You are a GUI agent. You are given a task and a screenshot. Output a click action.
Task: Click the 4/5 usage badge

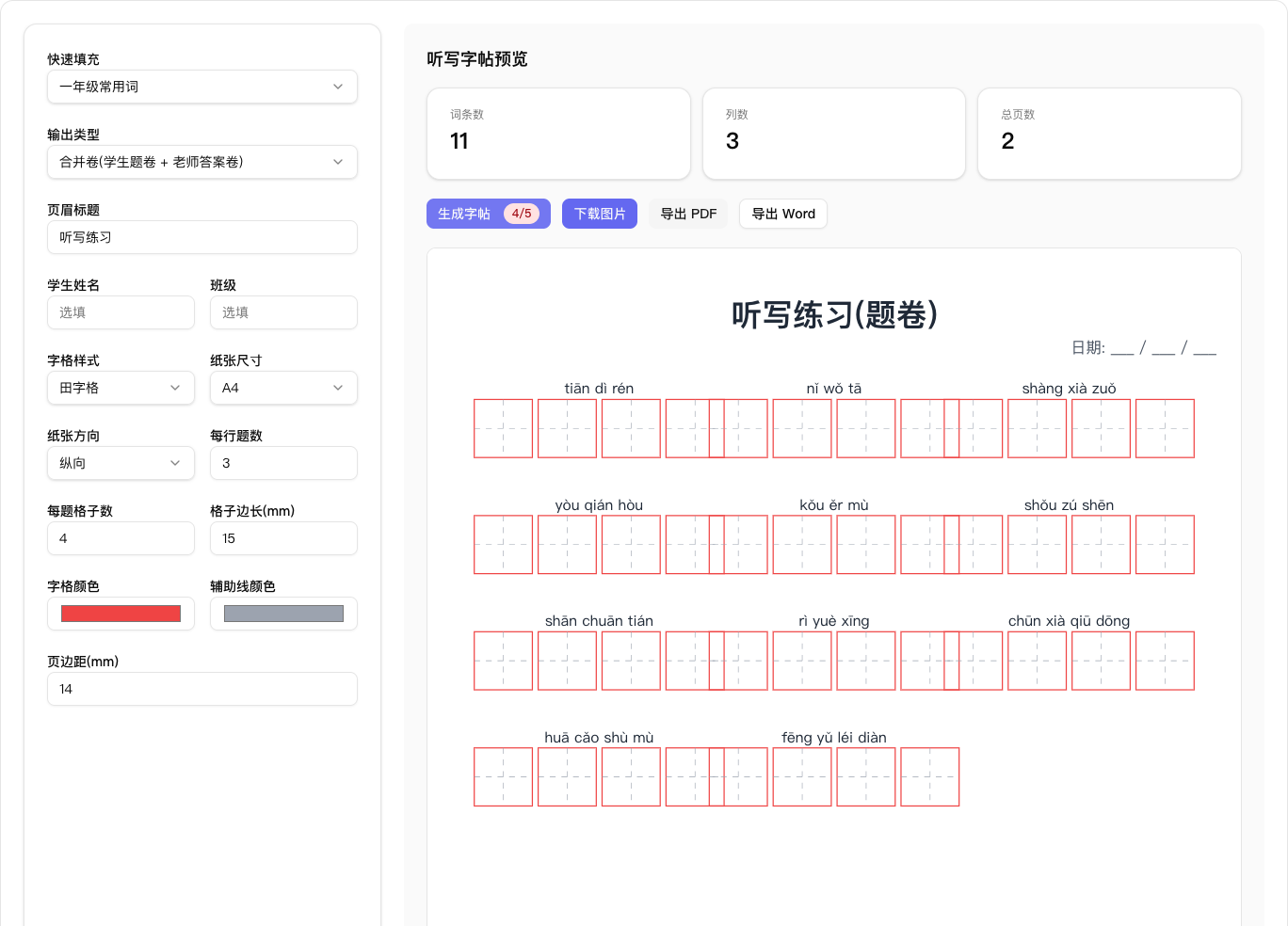522,214
